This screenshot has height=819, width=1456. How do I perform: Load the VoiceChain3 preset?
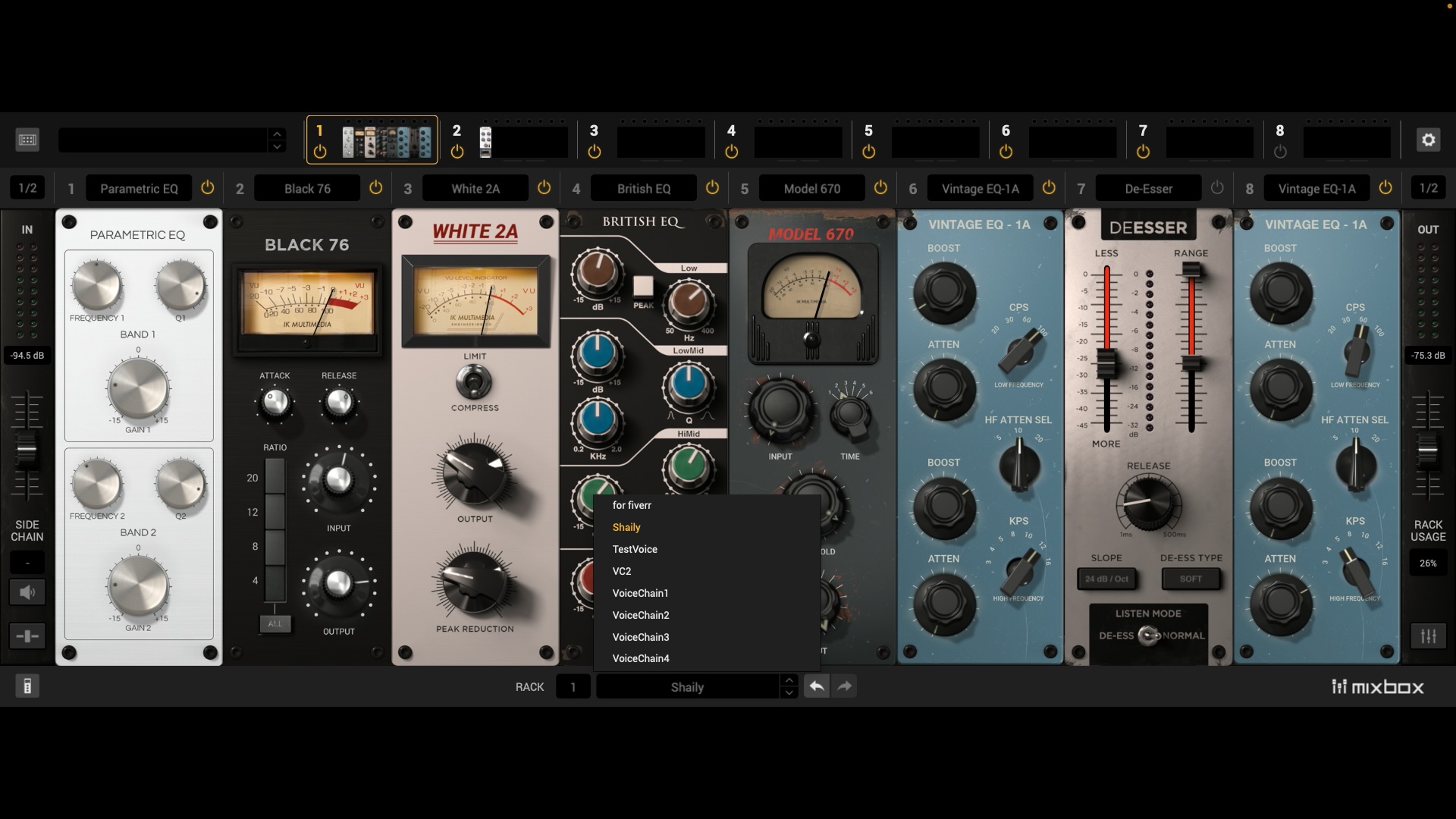pos(707,637)
